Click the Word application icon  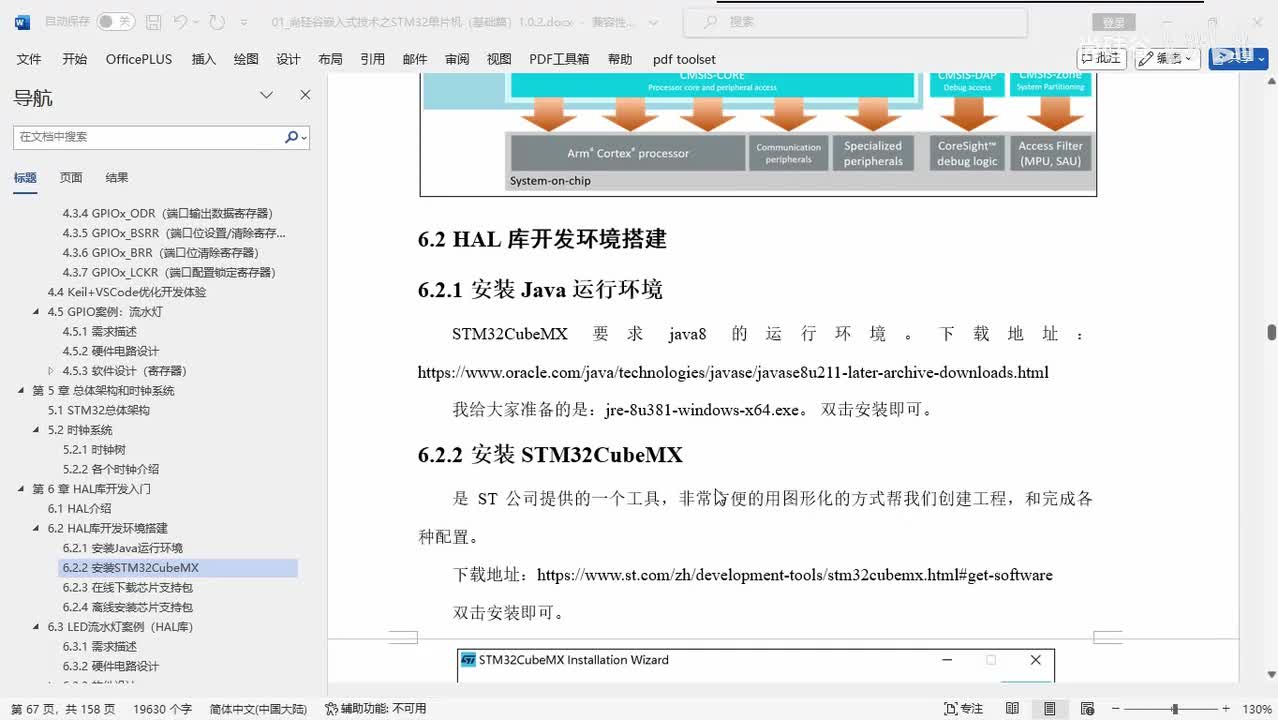[x=22, y=21]
